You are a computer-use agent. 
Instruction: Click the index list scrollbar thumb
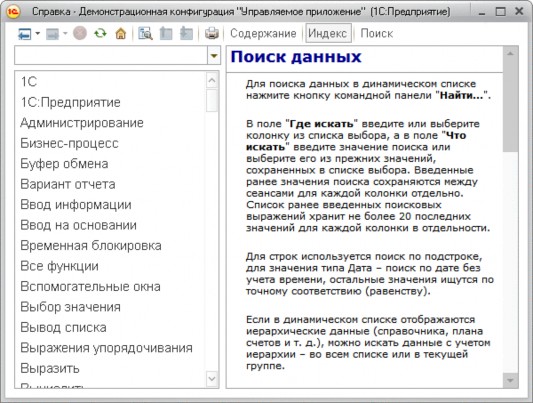[212, 101]
